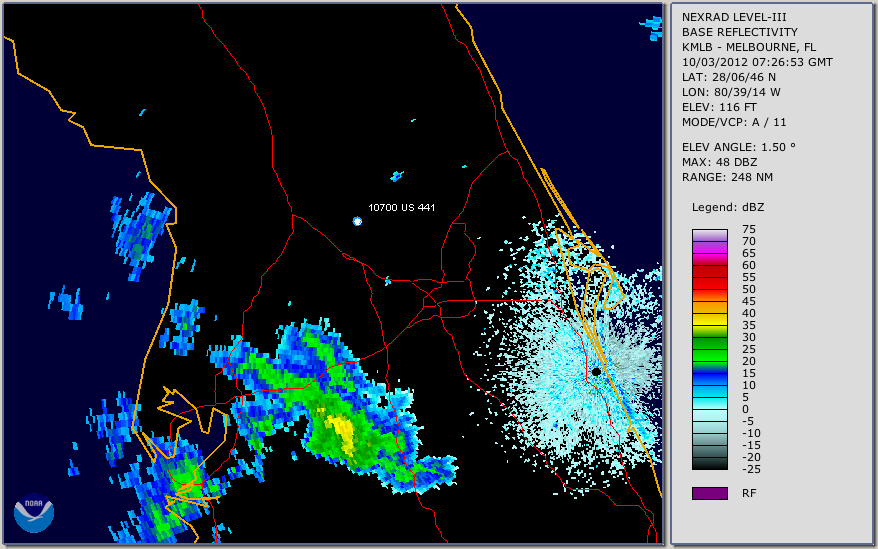Viewport: 878px width, 549px height.
Task: Click the yellow 35 dBZ storm core
Action: click(341, 433)
